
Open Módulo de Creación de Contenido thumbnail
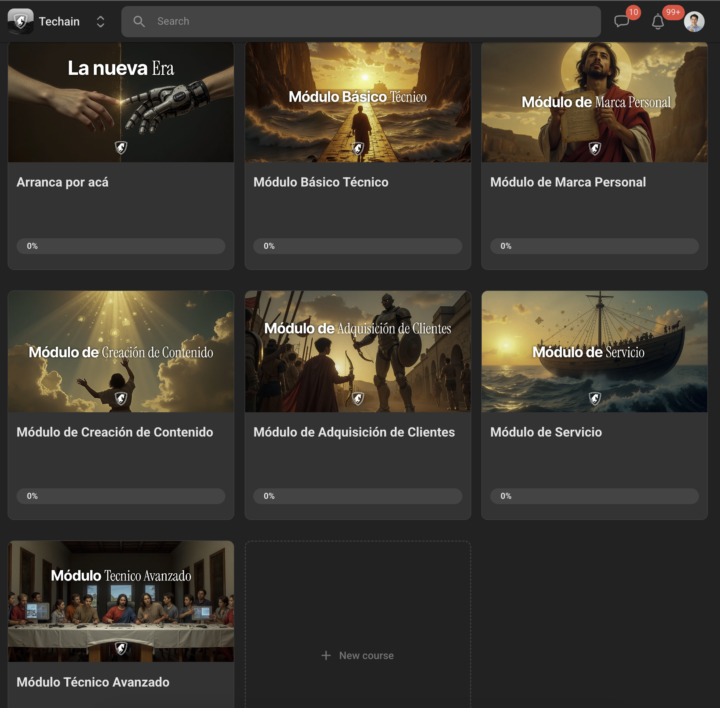[x=121, y=351]
